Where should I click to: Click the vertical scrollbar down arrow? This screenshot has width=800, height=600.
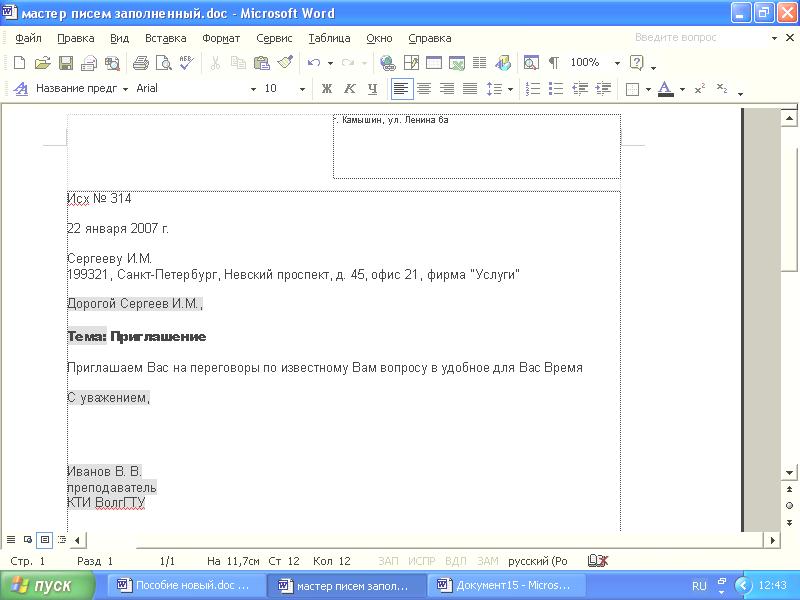coord(789,472)
